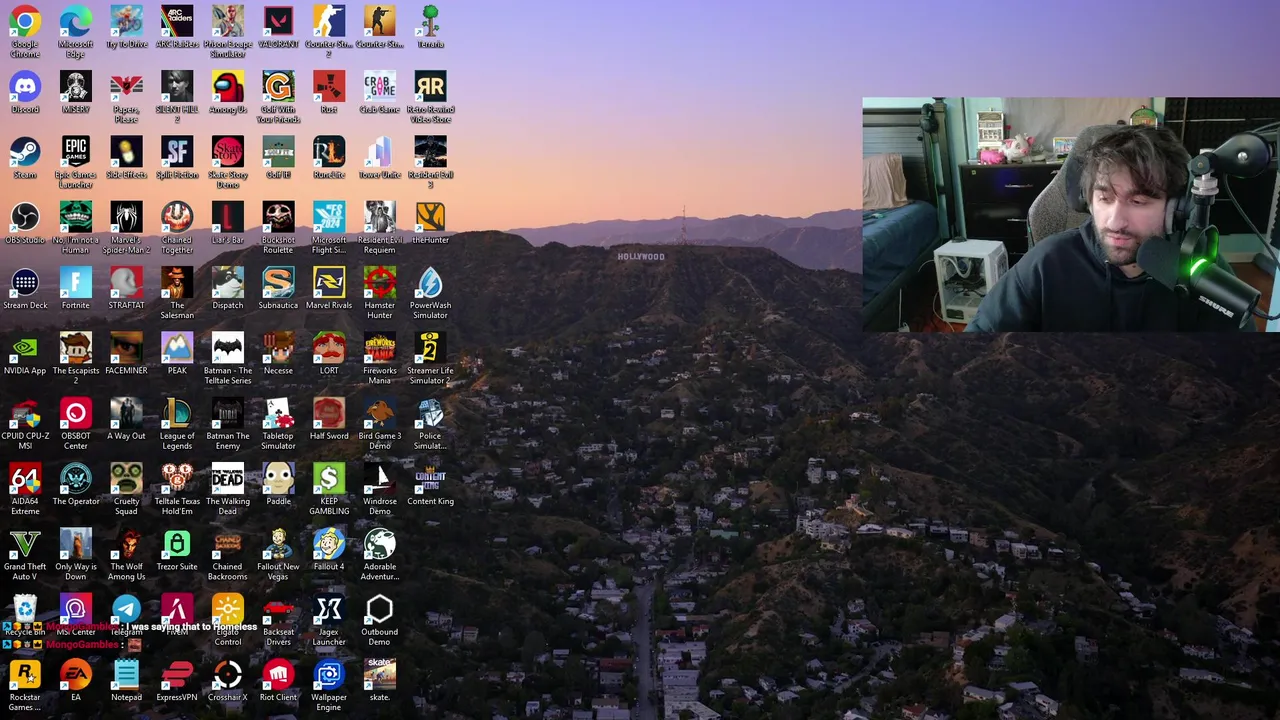Screen dimensions: 1280x720
Task: Select the PEAK mountain icon
Action: (x=177, y=347)
